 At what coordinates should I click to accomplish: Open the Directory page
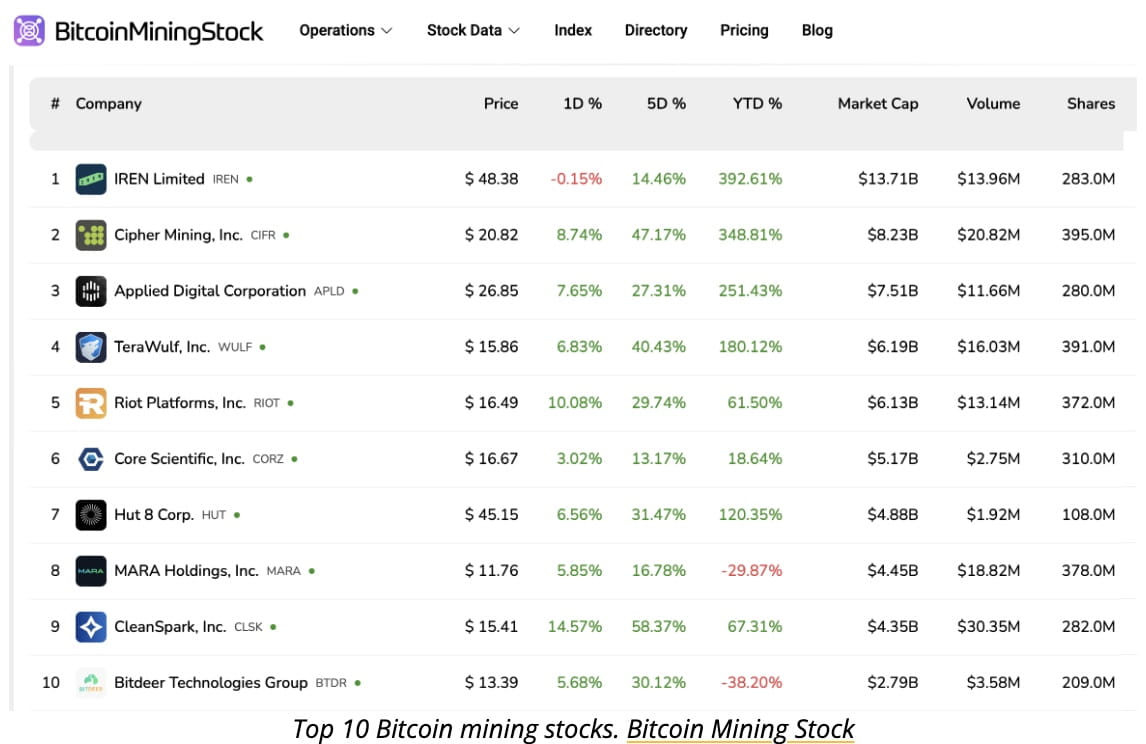pos(655,30)
